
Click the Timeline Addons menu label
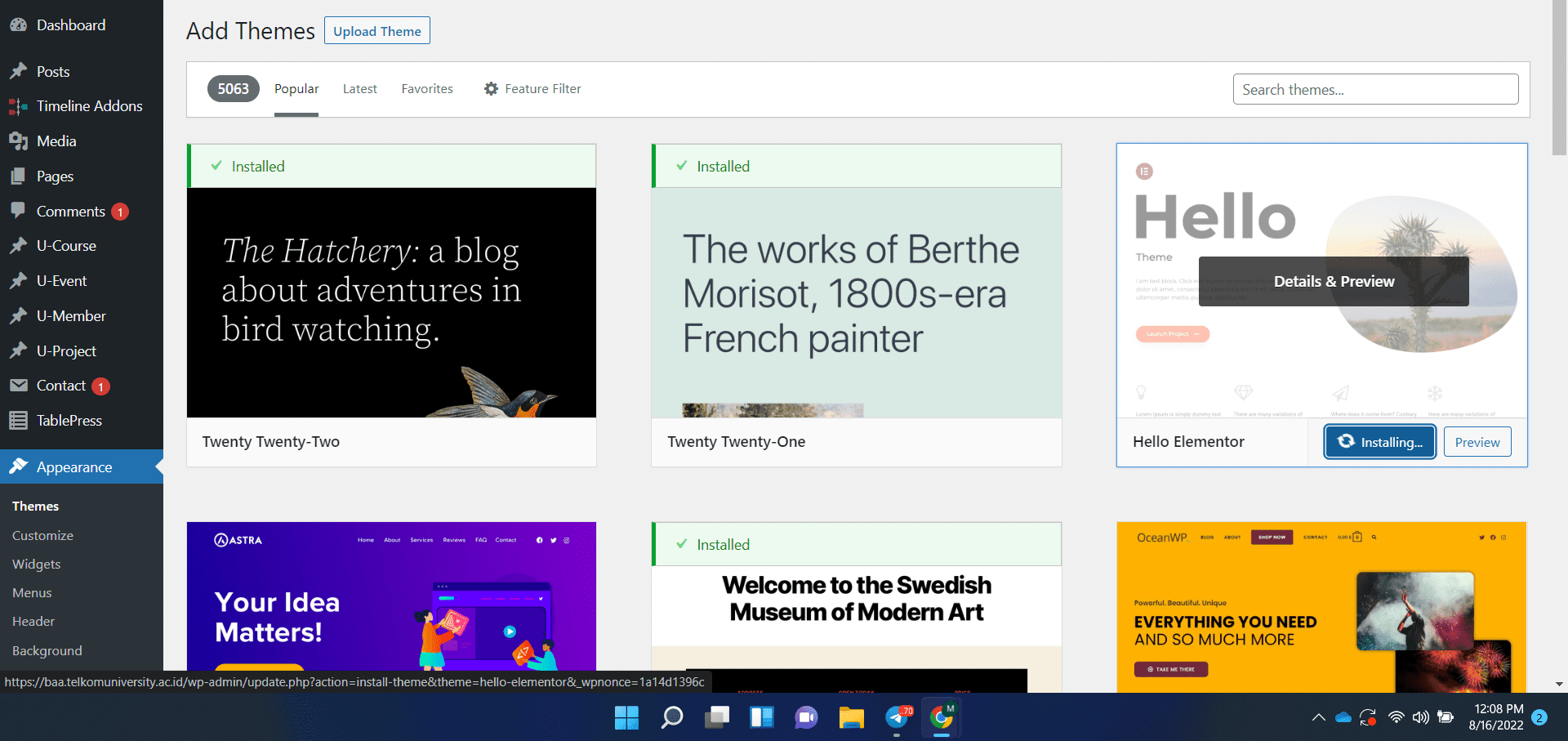coord(90,106)
